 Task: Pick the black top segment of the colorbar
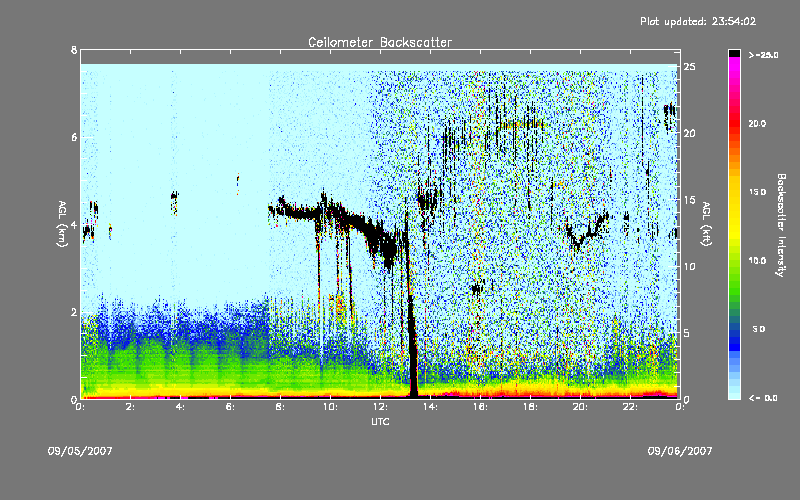point(734,53)
